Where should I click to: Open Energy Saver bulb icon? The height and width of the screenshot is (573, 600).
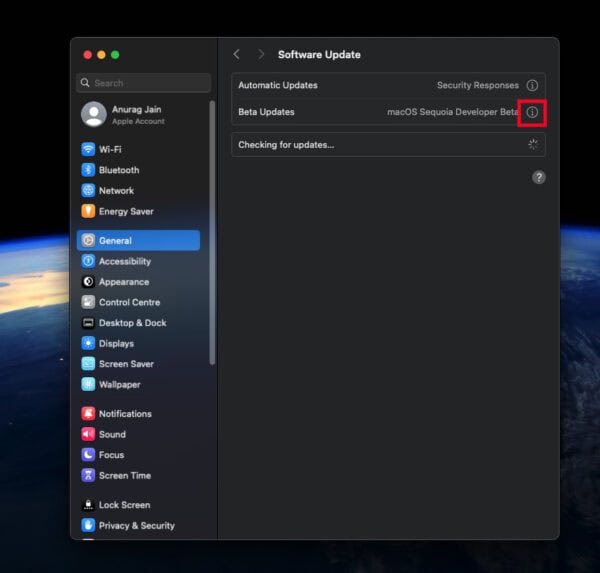pos(88,211)
